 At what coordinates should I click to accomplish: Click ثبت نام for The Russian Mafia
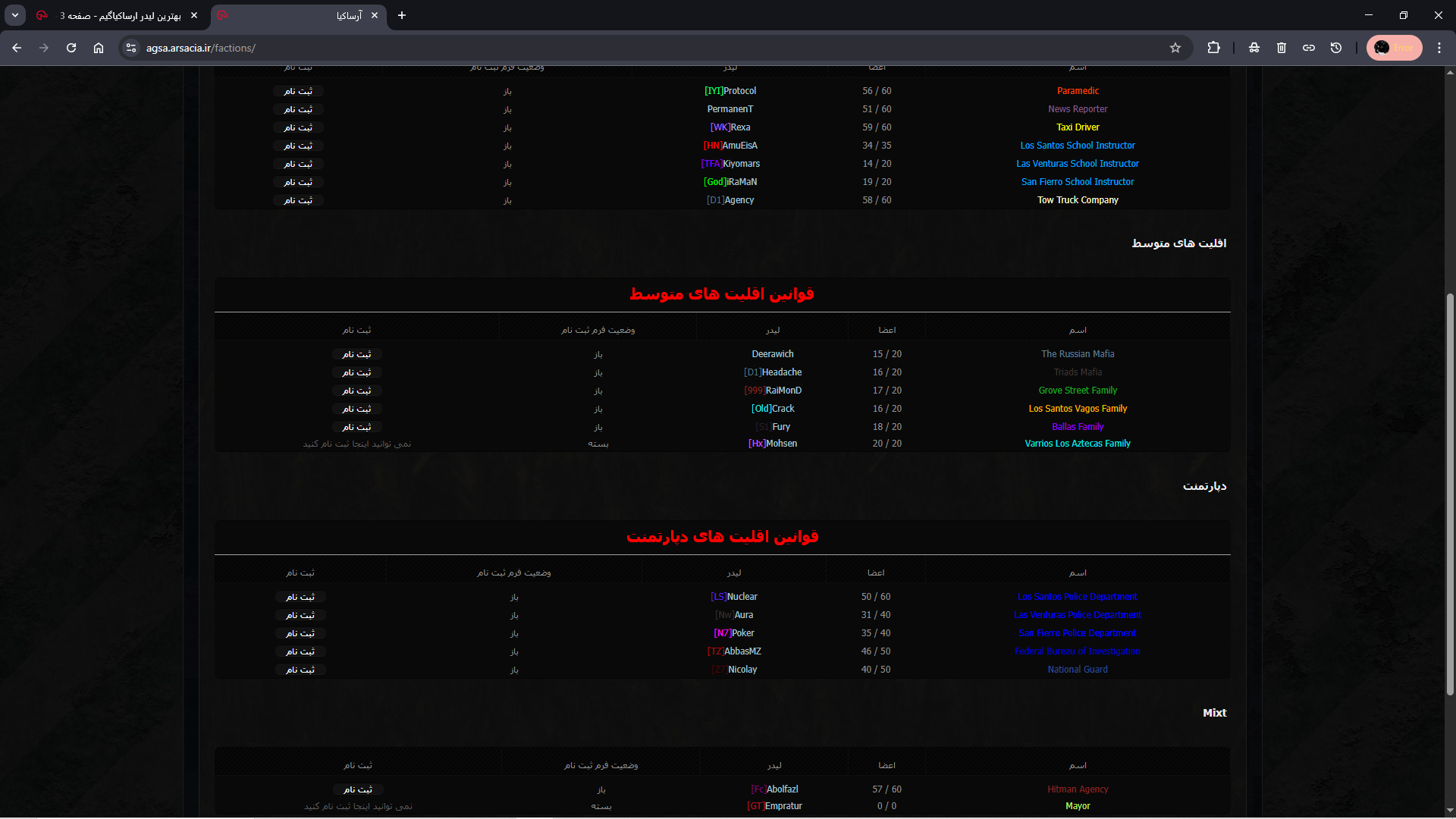[x=356, y=354]
